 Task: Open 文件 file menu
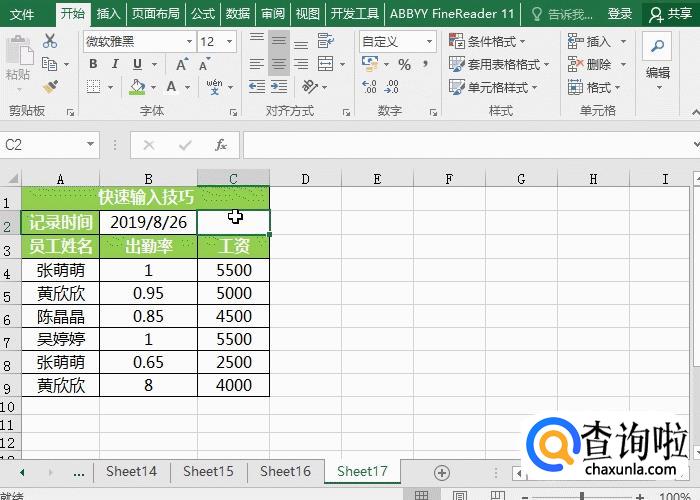(x=22, y=14)
